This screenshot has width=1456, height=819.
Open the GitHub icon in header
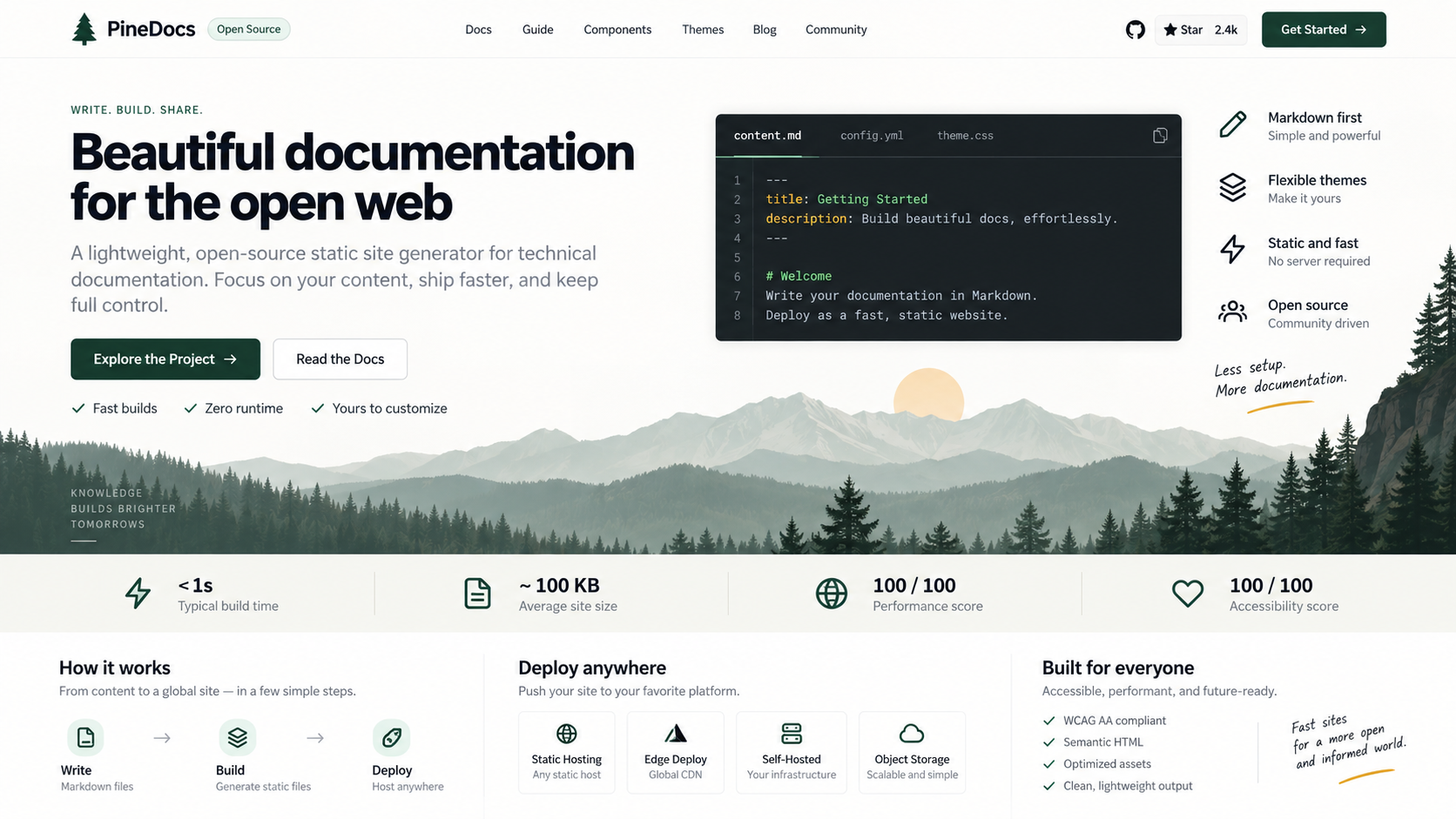(1135, 30)
